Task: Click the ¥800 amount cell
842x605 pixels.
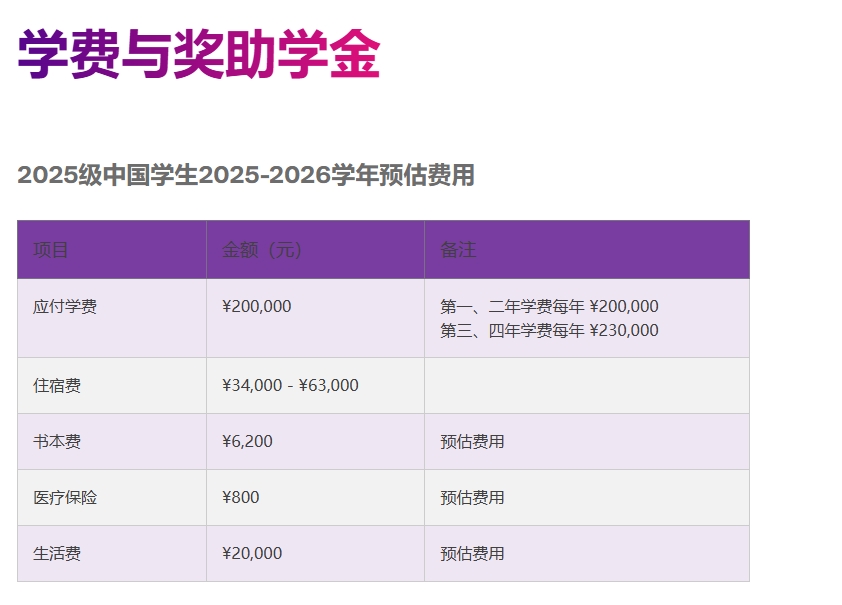Action: coord(237,497)
